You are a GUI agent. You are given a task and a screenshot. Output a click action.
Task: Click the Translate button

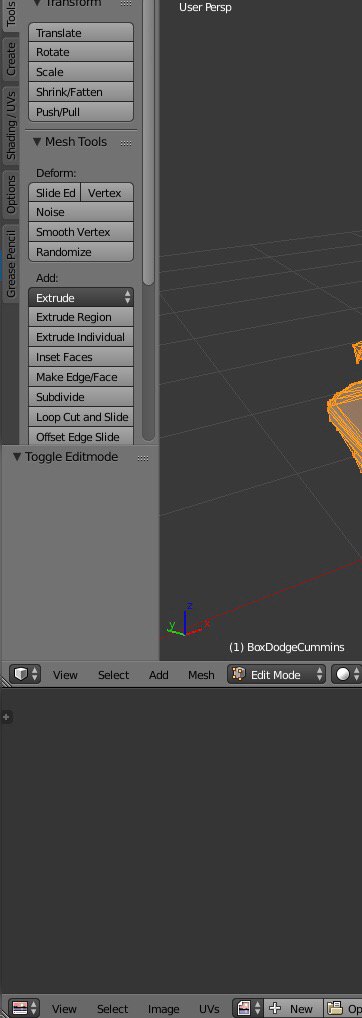tap(81, 32)
